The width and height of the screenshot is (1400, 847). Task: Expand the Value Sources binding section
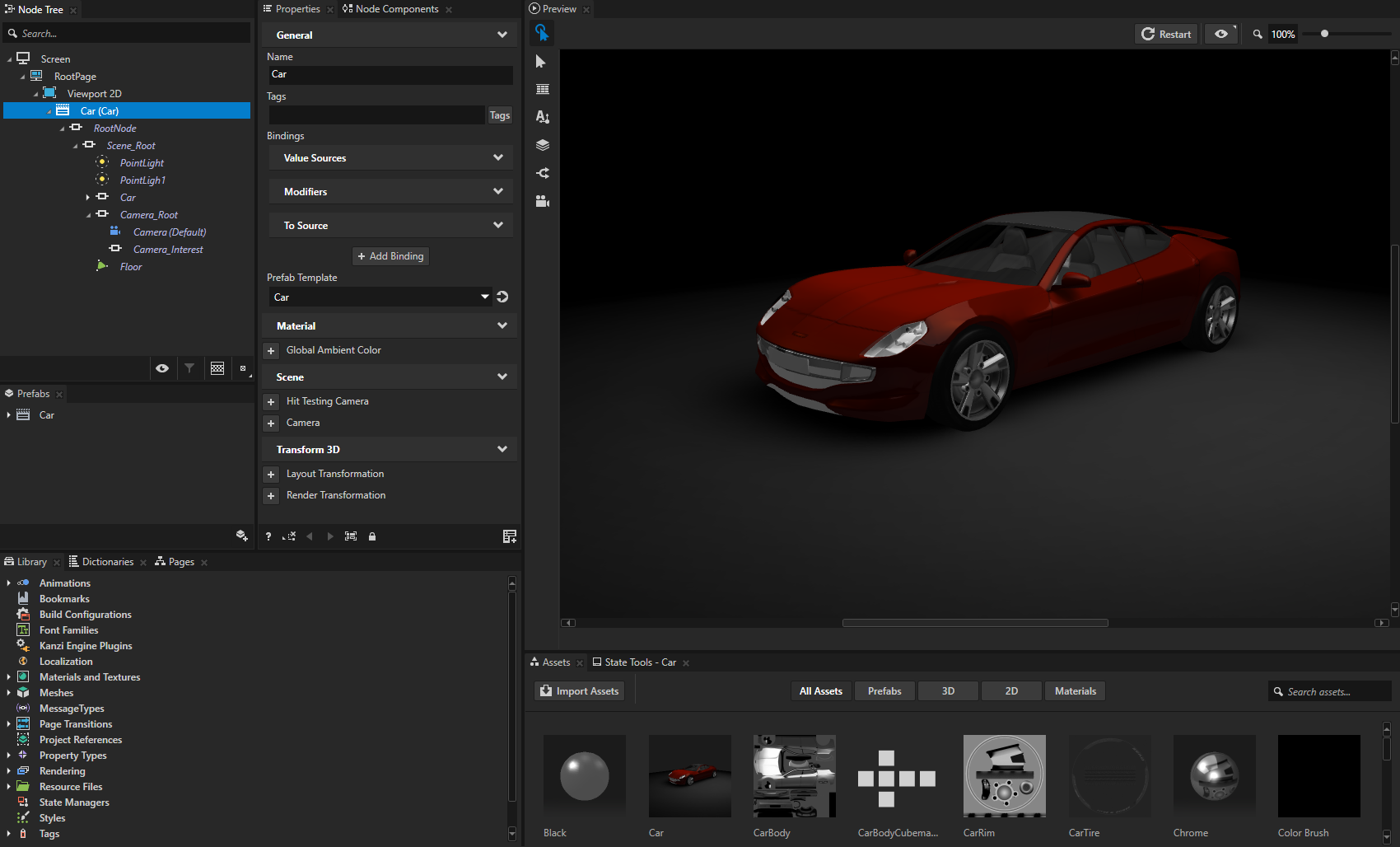(x=497, y=157)
